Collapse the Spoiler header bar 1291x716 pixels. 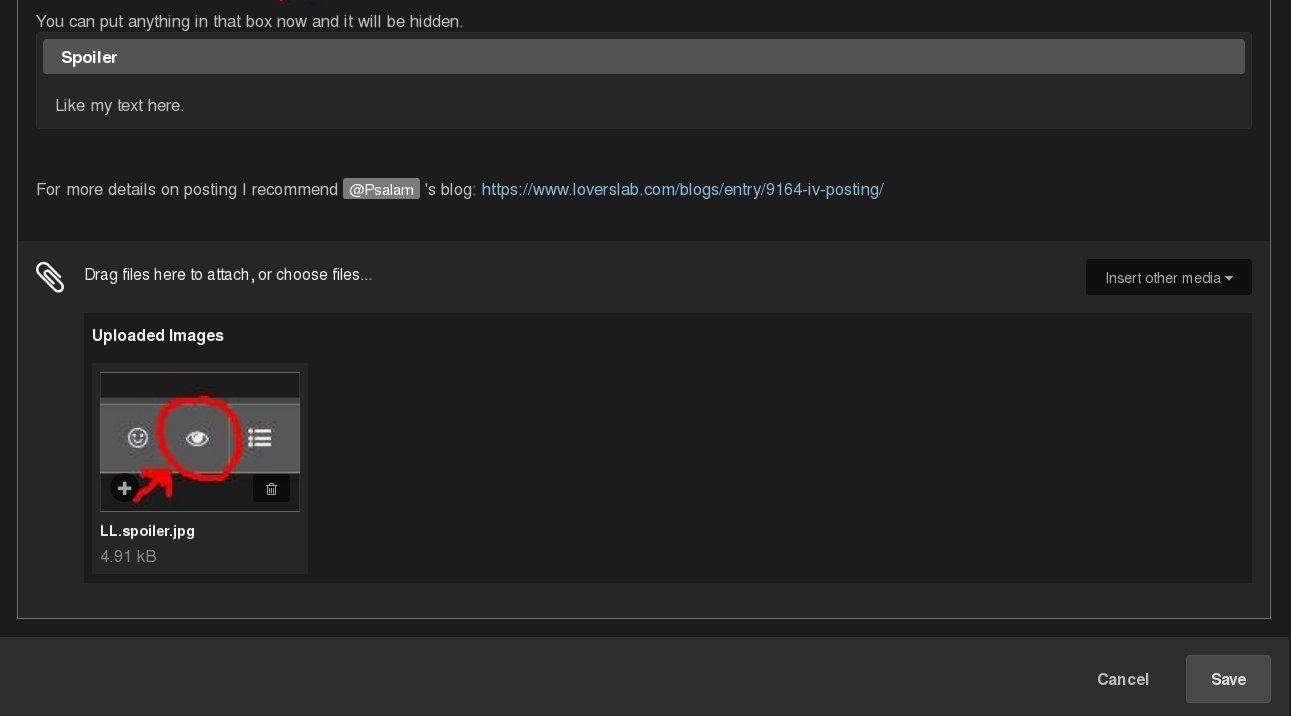[644, 57]
